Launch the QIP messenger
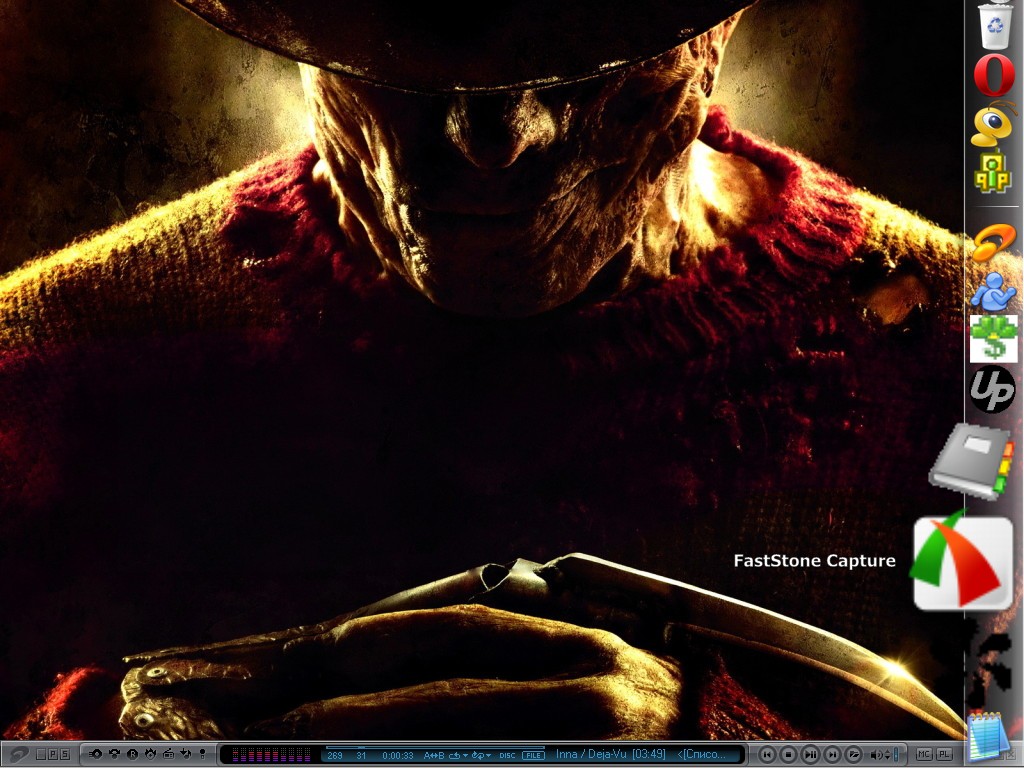Screen dimensions: 1024x768 click(993, 173)
